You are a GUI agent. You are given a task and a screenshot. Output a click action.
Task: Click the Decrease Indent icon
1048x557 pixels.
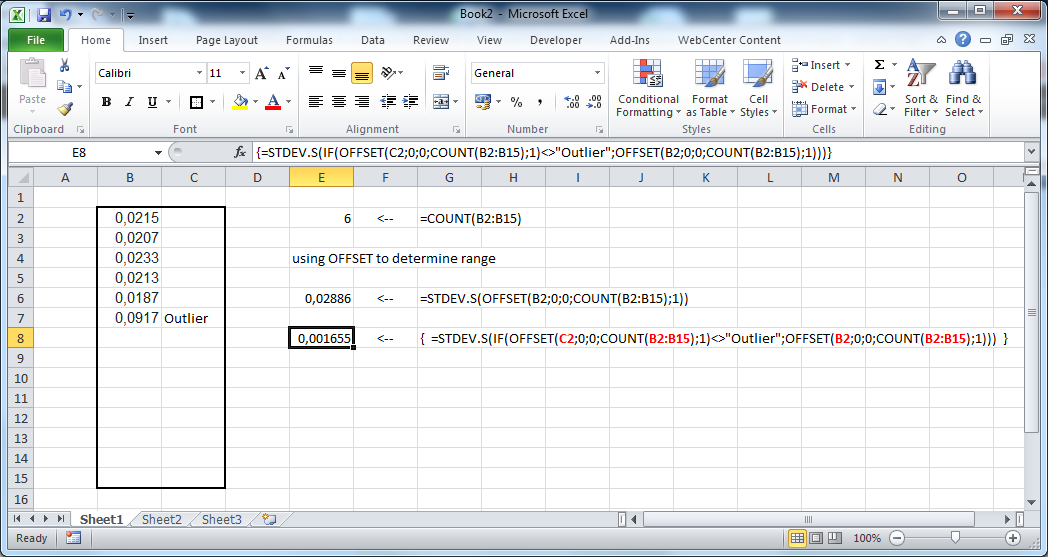(388, 102)
